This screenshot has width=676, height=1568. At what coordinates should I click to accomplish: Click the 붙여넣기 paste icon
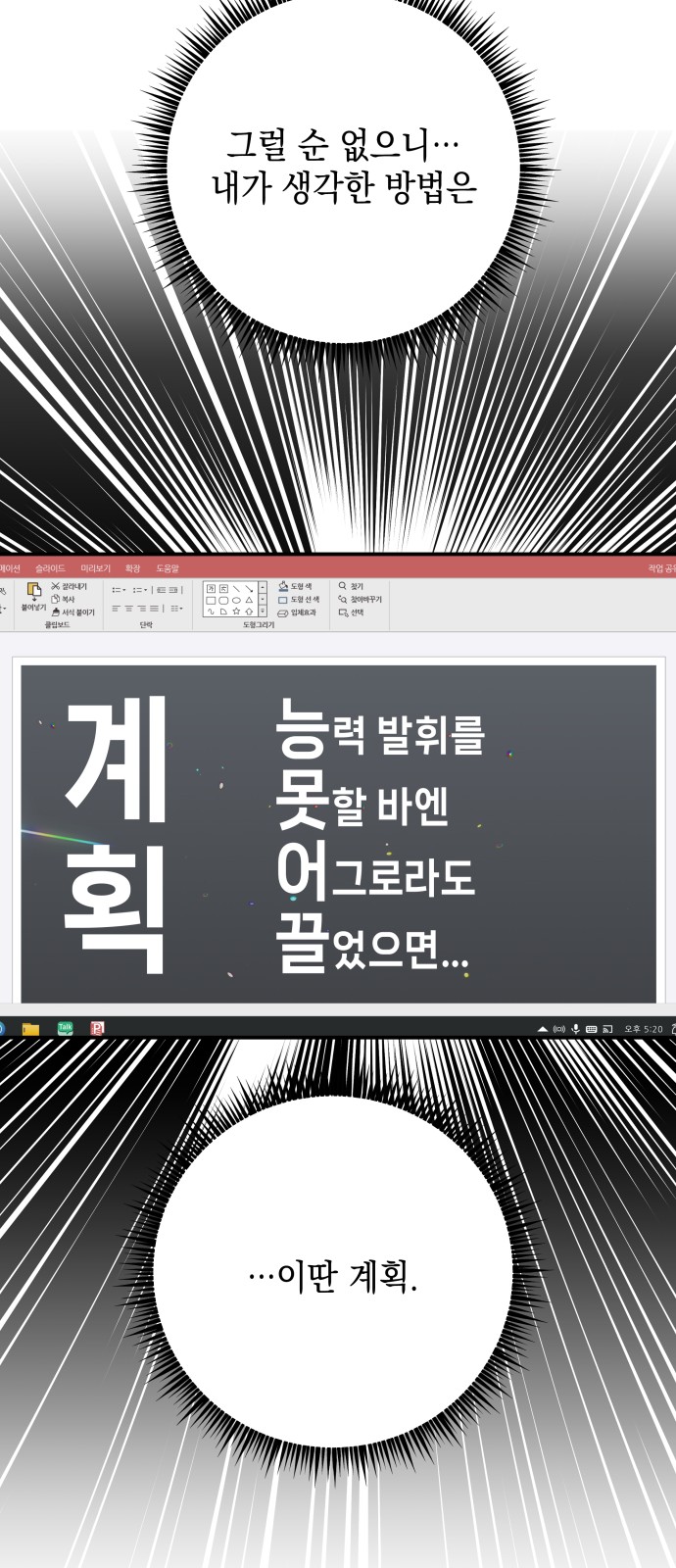tap(34, 591)
